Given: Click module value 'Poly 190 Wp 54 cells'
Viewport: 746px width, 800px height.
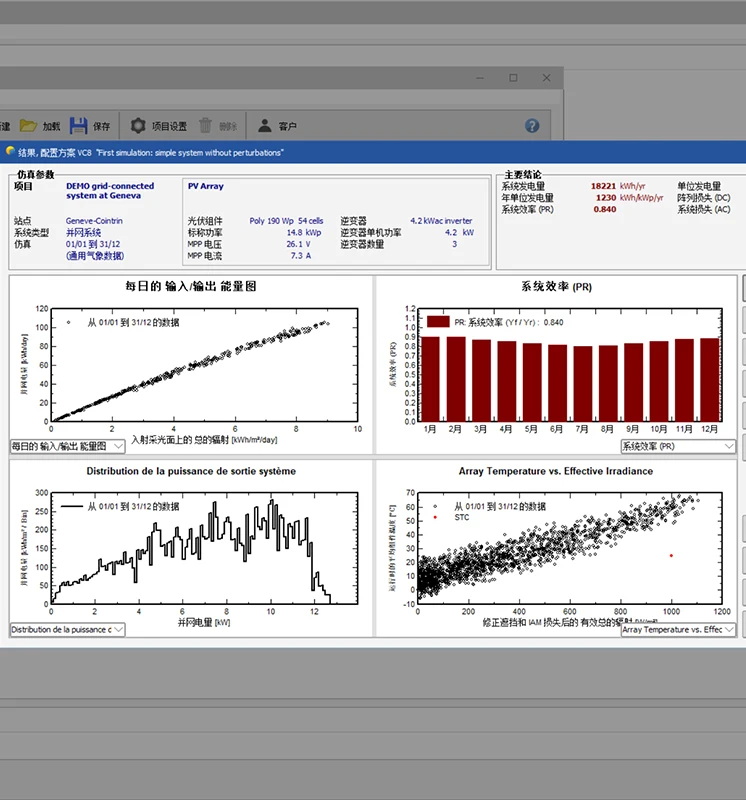Looking at the screenshot, I should pos(286,221).
